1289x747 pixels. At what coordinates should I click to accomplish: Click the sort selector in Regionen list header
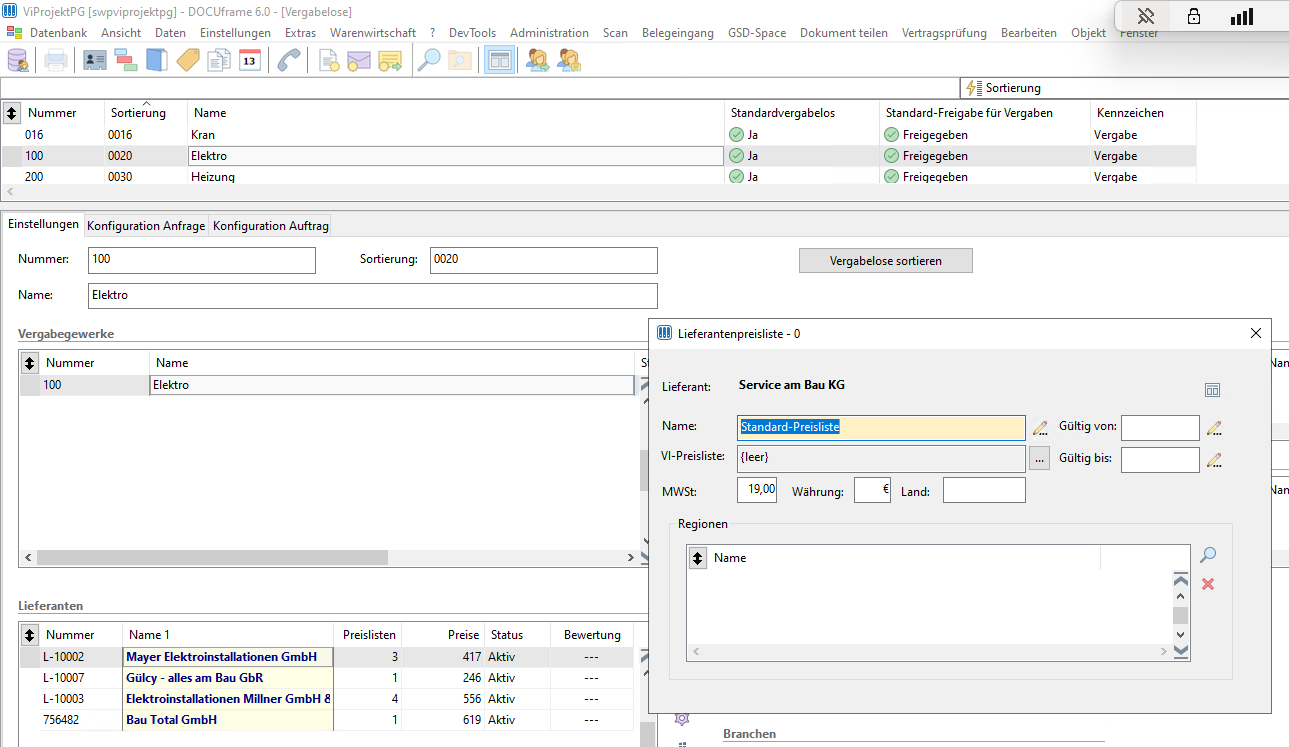(698, 558)
